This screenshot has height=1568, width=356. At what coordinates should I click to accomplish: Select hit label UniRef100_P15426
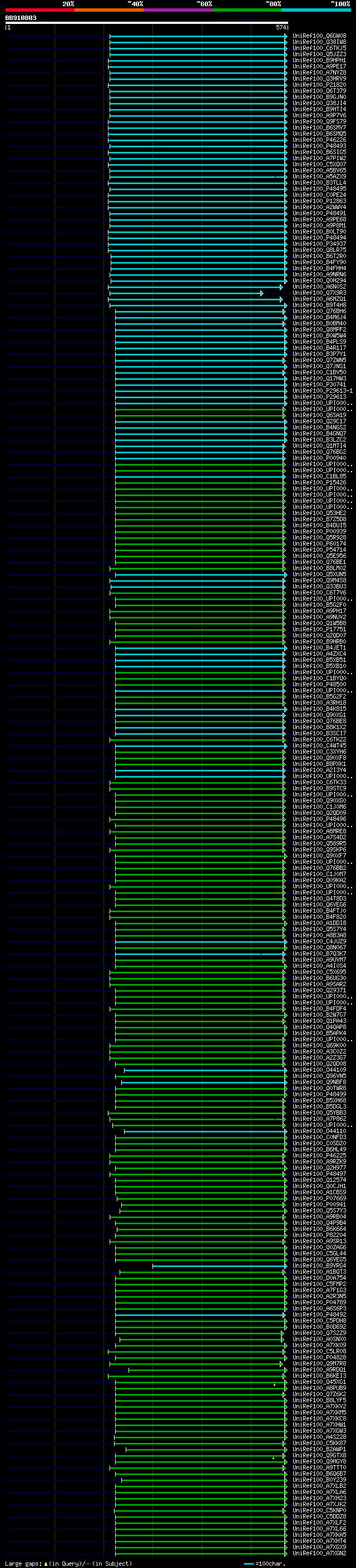pos(319,483)
